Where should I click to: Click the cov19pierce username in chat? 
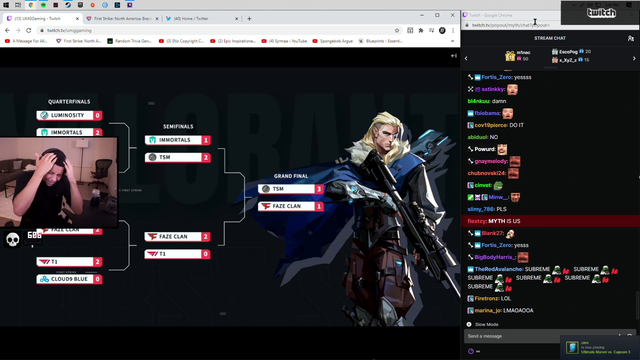coord(491,125)
